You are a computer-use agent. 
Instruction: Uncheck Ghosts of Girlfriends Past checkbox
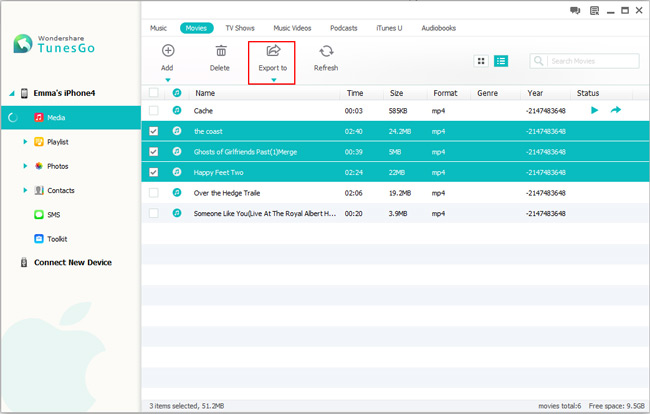154,152
